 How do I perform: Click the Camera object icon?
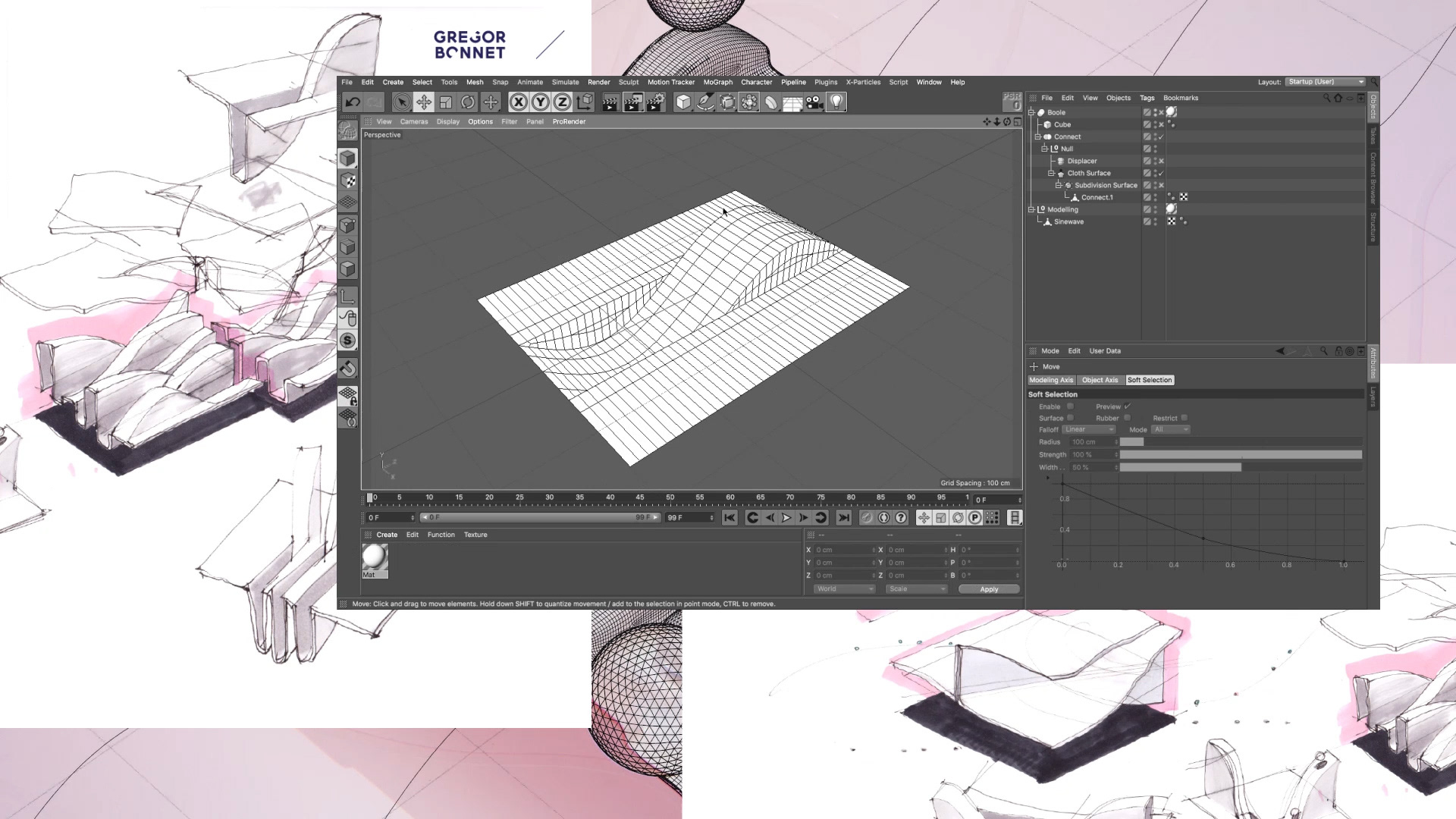pos(814,102)
